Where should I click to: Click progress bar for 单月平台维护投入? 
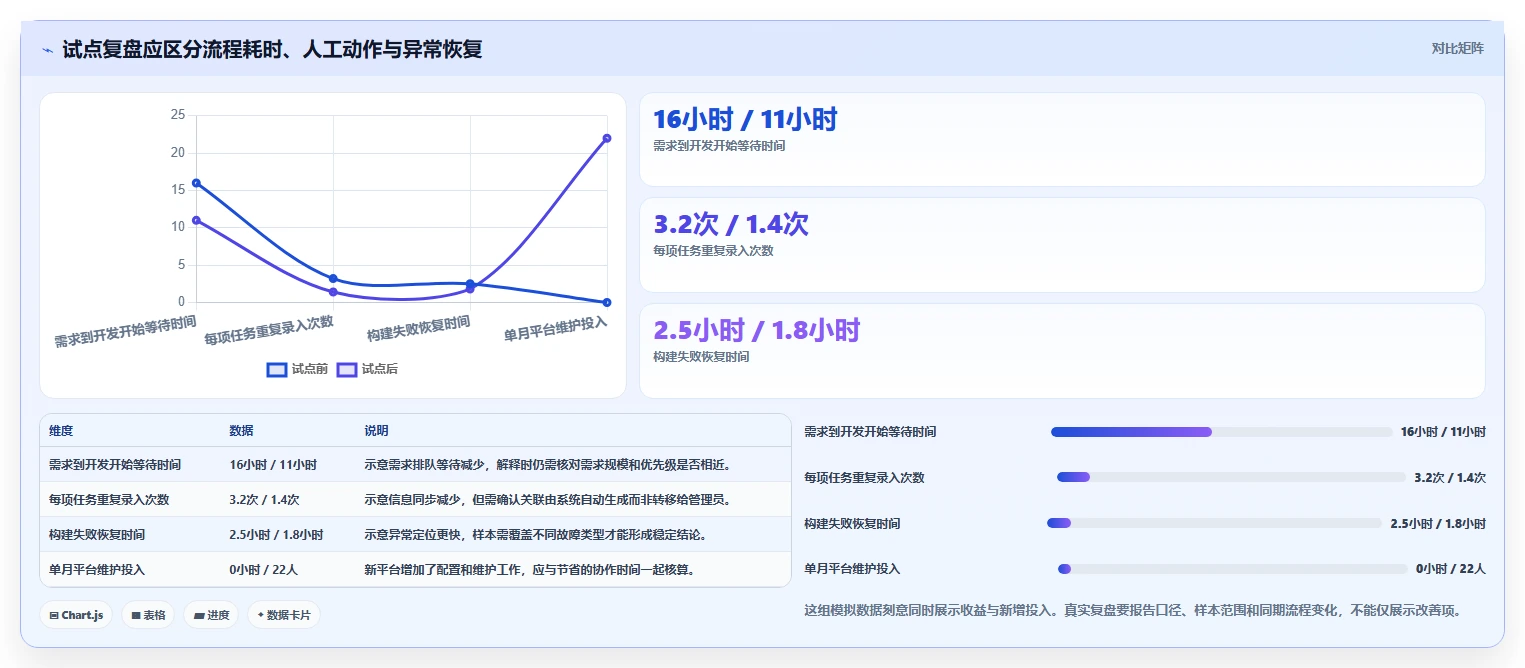1232,569
